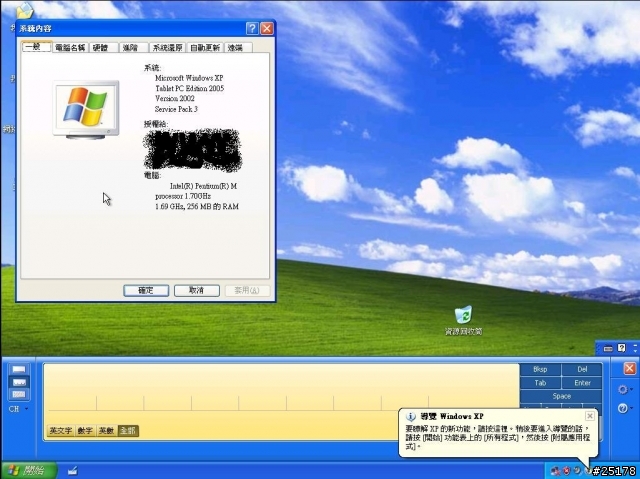The image size is (640, 479).
Task: Confirm with the 確定 button
Action: pyautogui.click(x=146, y=291)
